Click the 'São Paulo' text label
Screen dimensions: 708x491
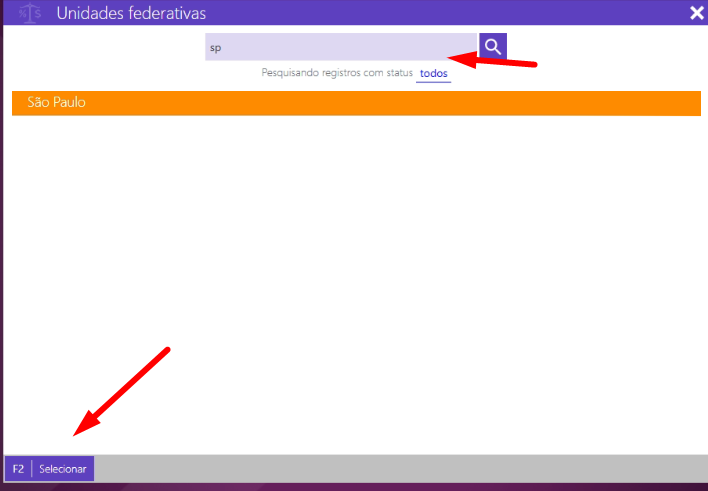(56, 103)
